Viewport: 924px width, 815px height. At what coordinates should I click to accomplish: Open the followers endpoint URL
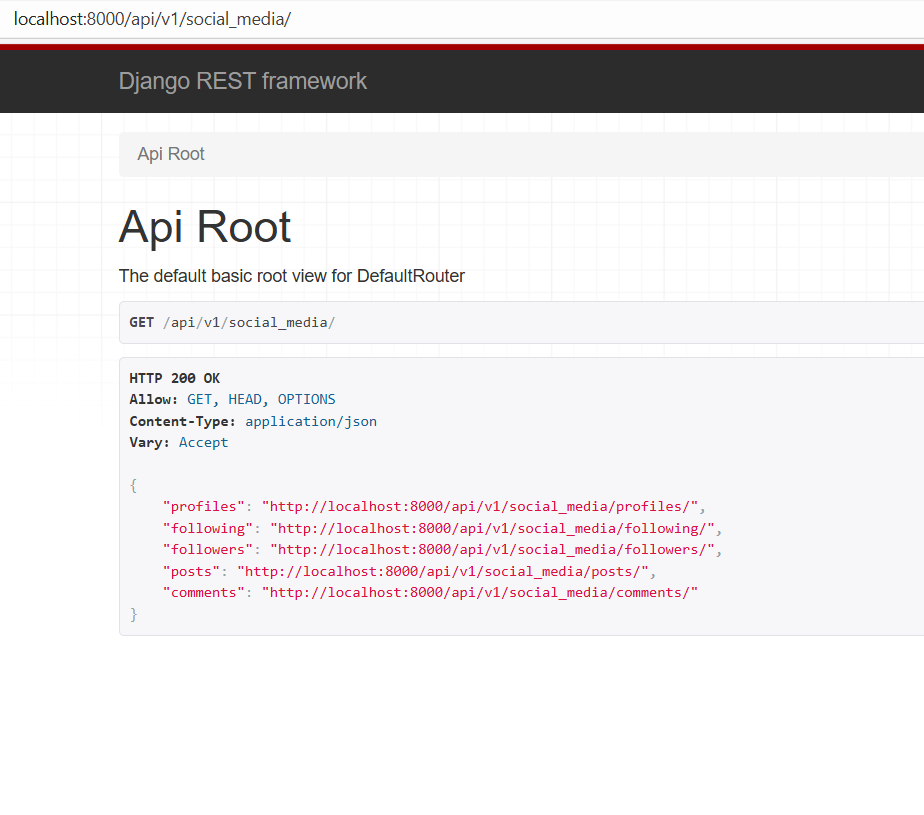click(495, 550)
